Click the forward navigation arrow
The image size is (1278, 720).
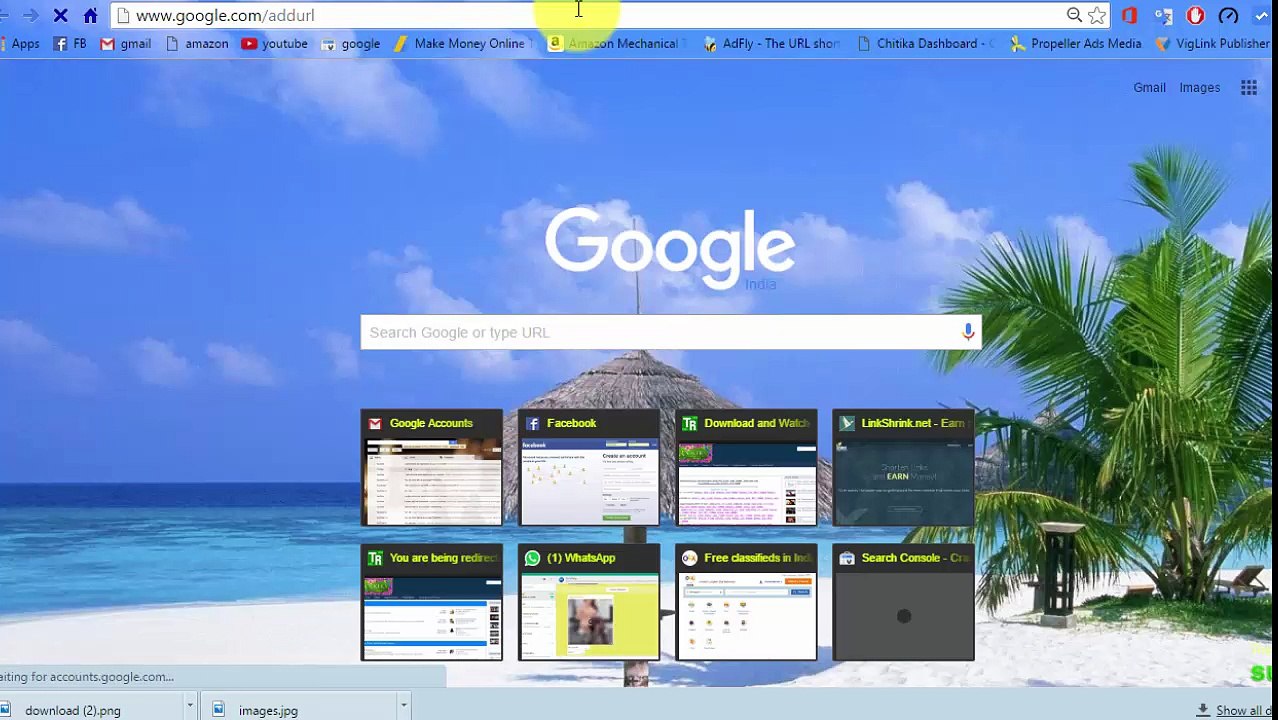coord(30,15)
